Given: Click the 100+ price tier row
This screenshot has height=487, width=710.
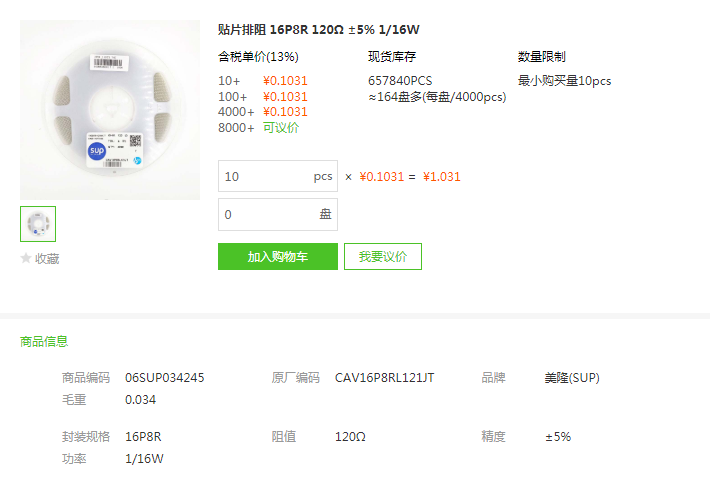Looking at the screenshot, I should (x=263, y=96).
